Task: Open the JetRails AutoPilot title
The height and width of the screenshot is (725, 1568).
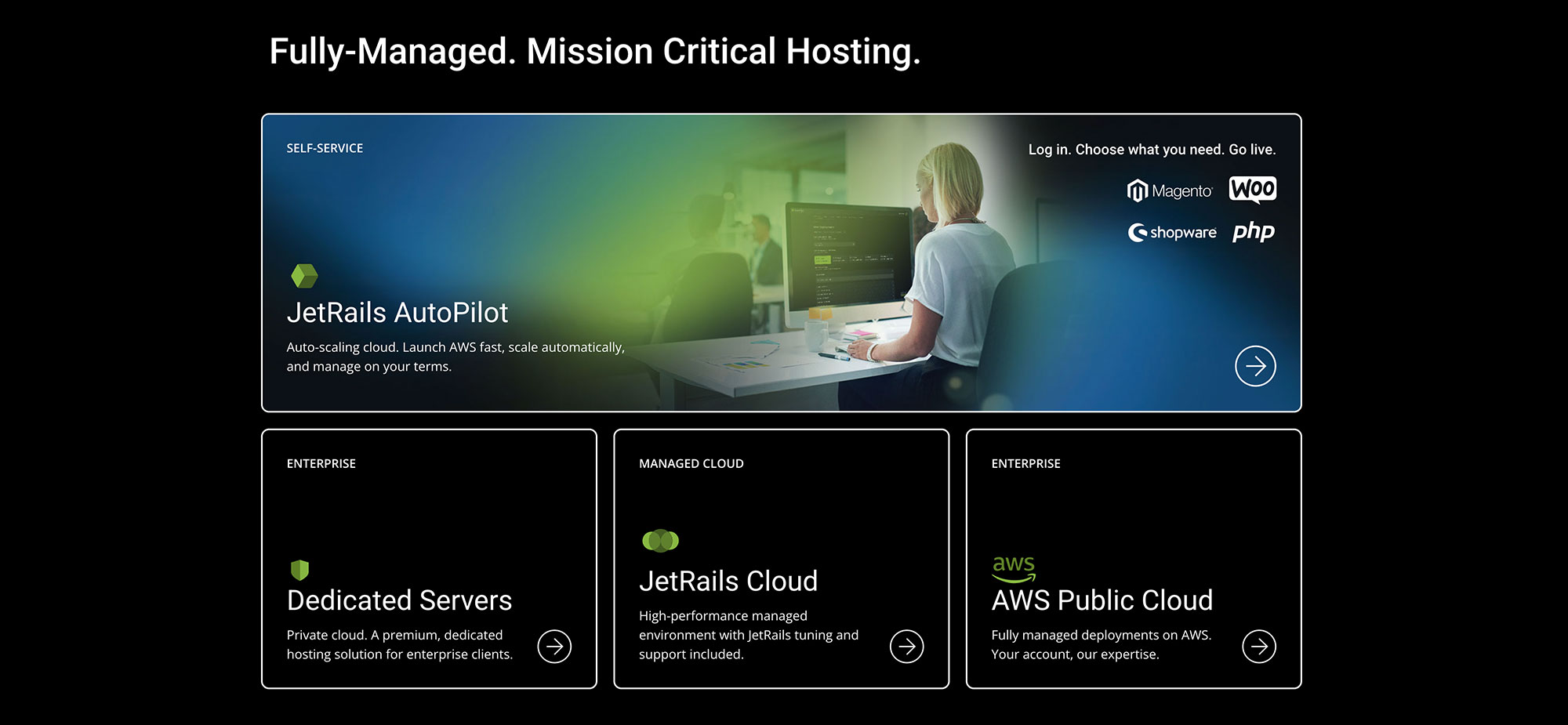Action: (397, 313)
